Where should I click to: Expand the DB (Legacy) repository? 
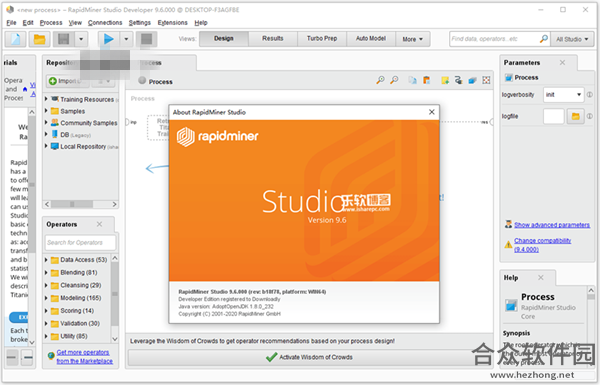(x=46, y=134)
